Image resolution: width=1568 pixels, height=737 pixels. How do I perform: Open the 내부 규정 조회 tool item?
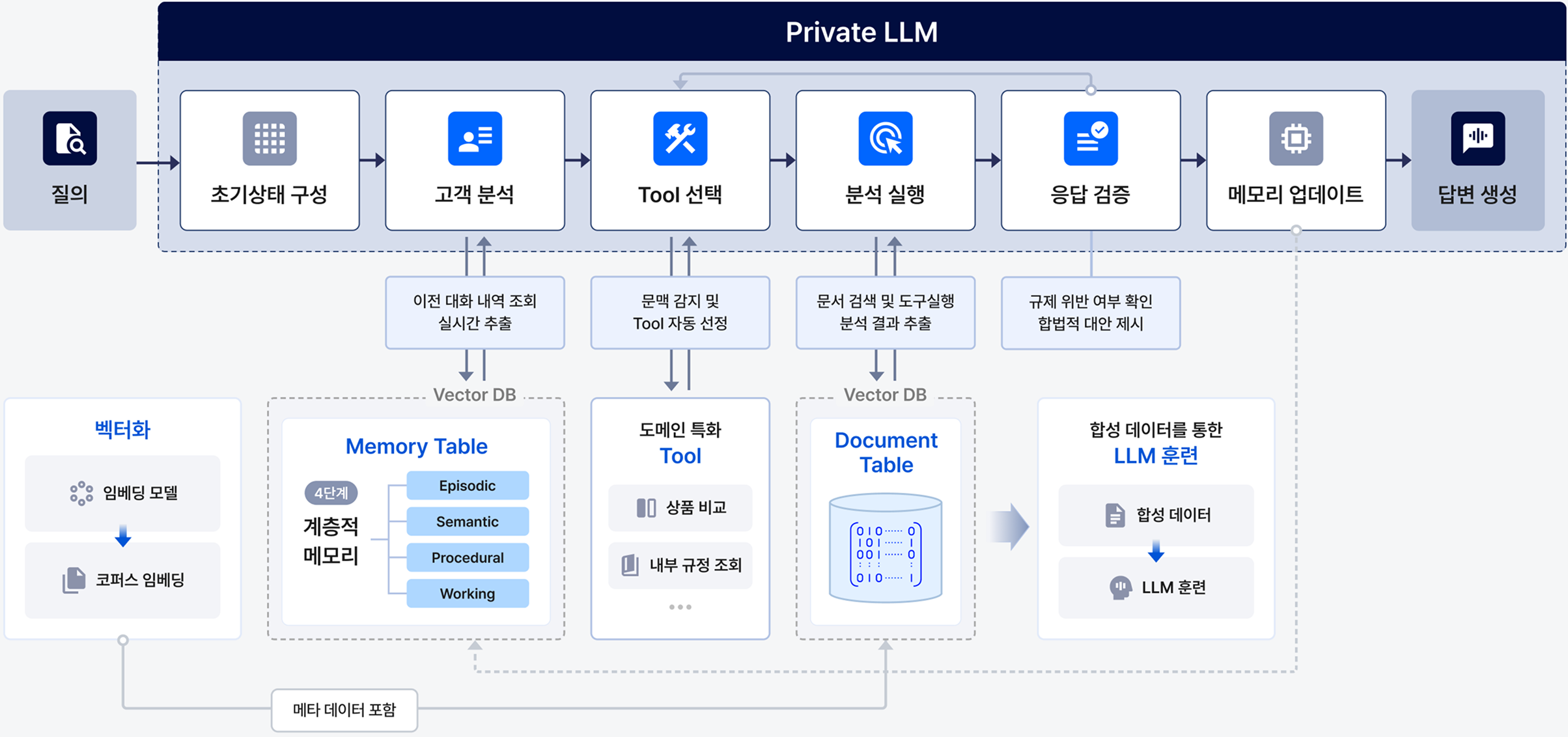(x=680, y=564)
